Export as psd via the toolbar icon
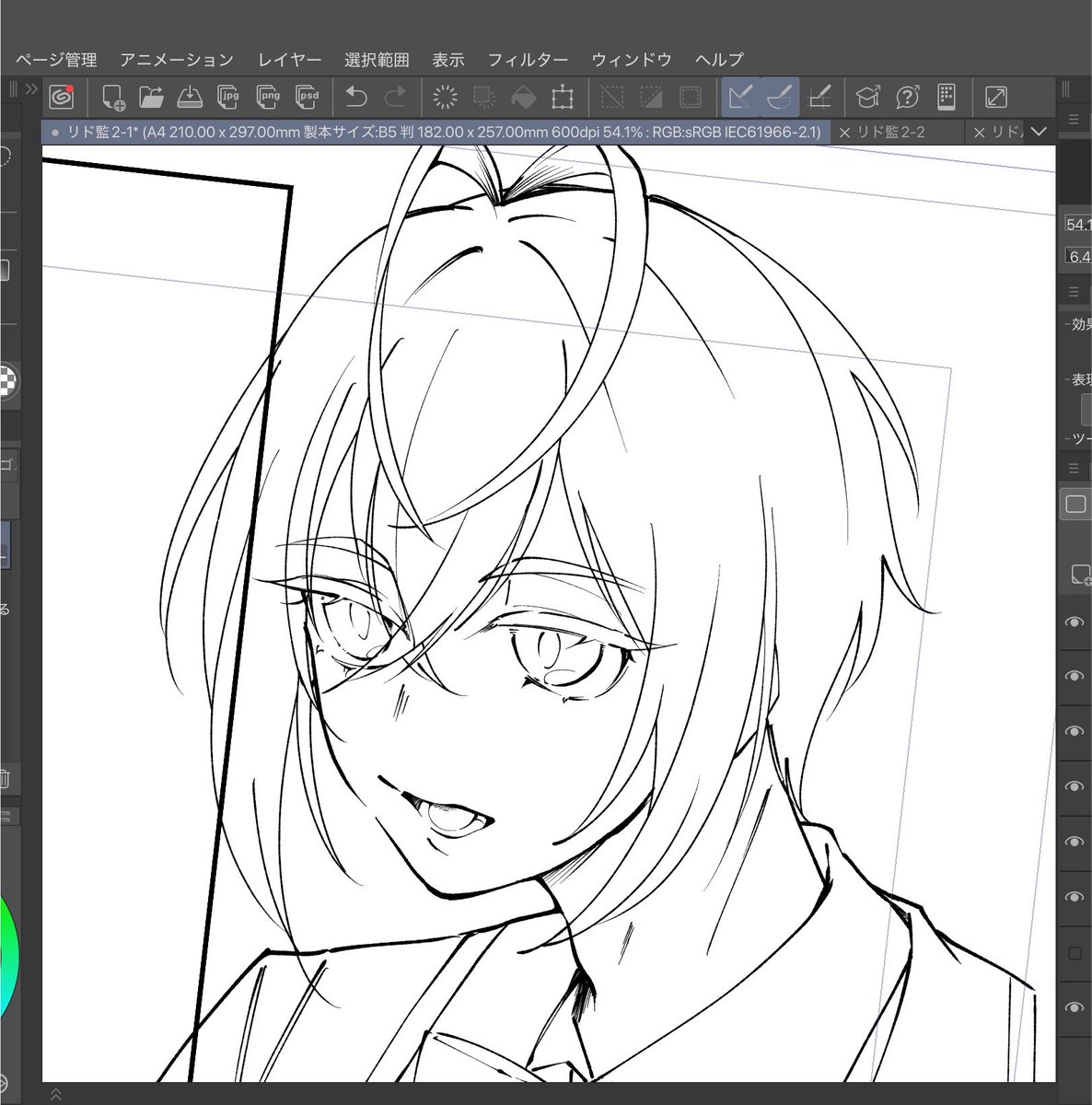 click(308, 97)
